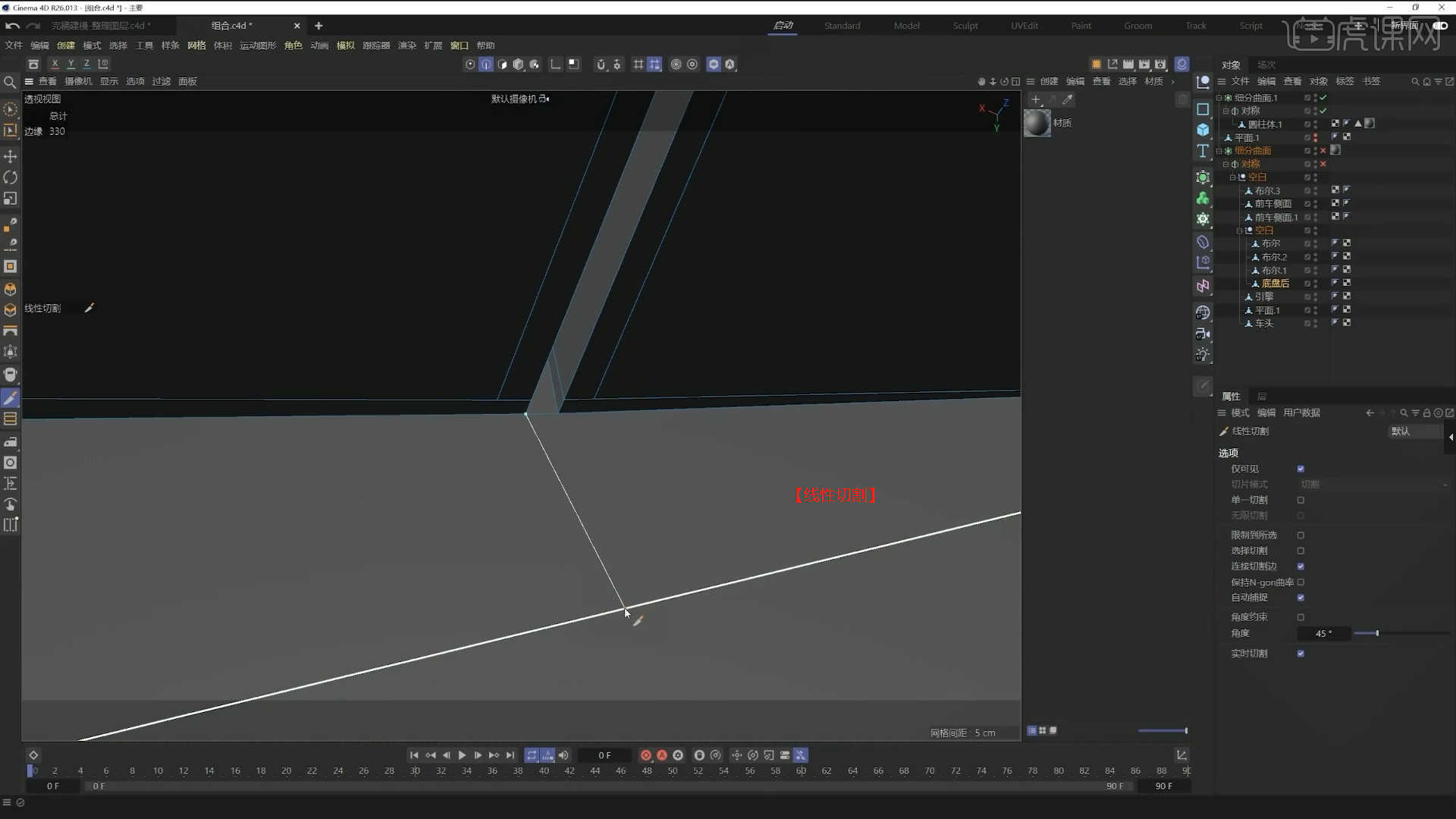
Task: Click the record active objects button
Action: [x=645, y=755]
